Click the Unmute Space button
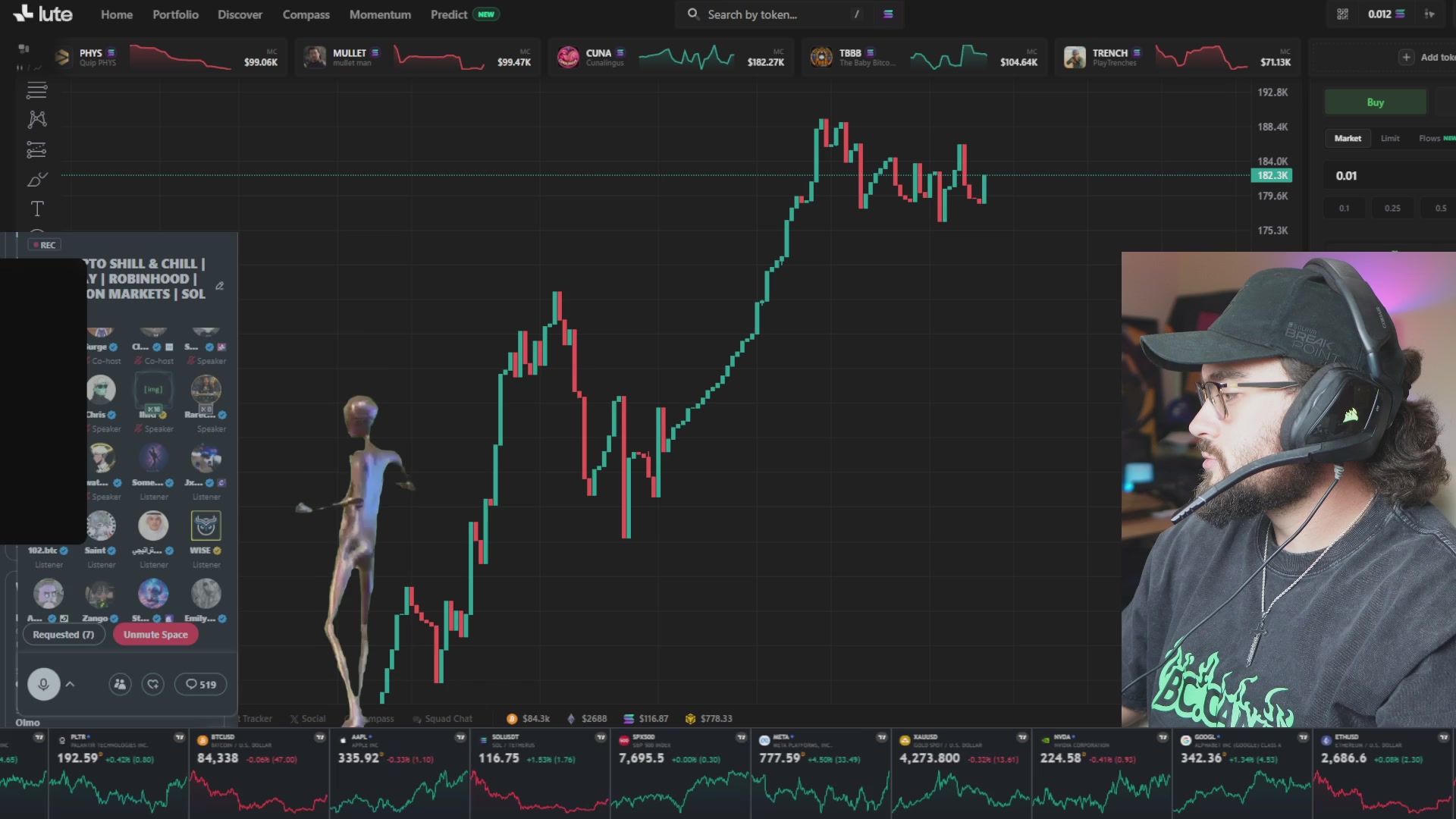 pos(155,635)
